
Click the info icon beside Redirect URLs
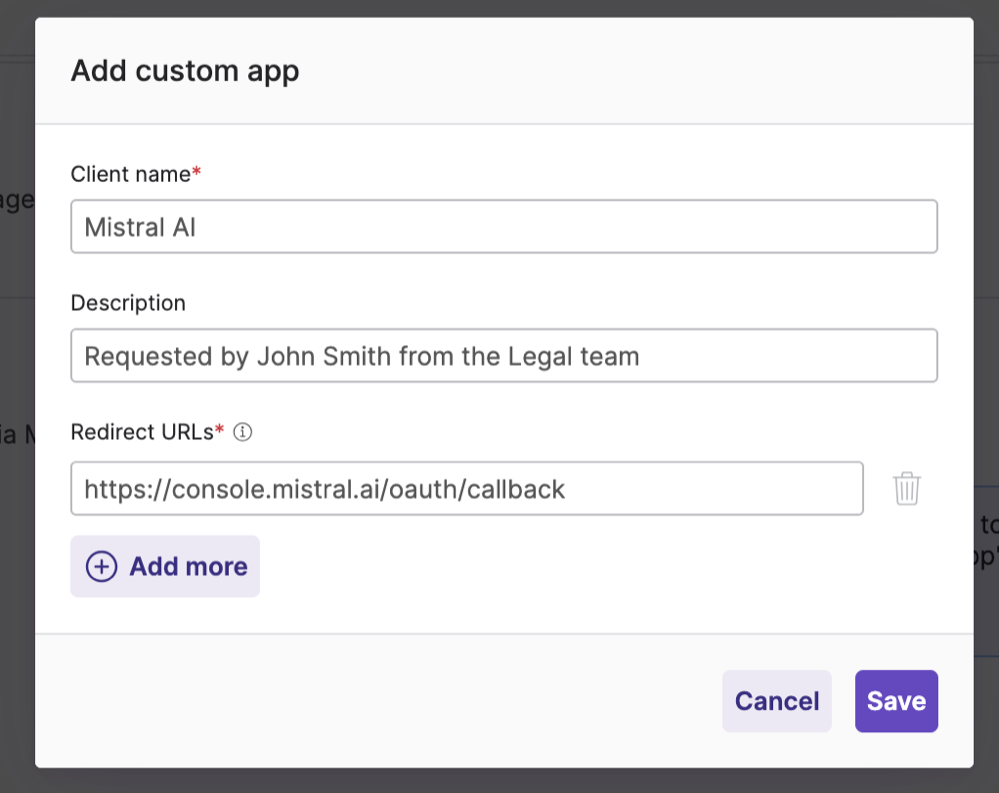(x=242, y=432)
